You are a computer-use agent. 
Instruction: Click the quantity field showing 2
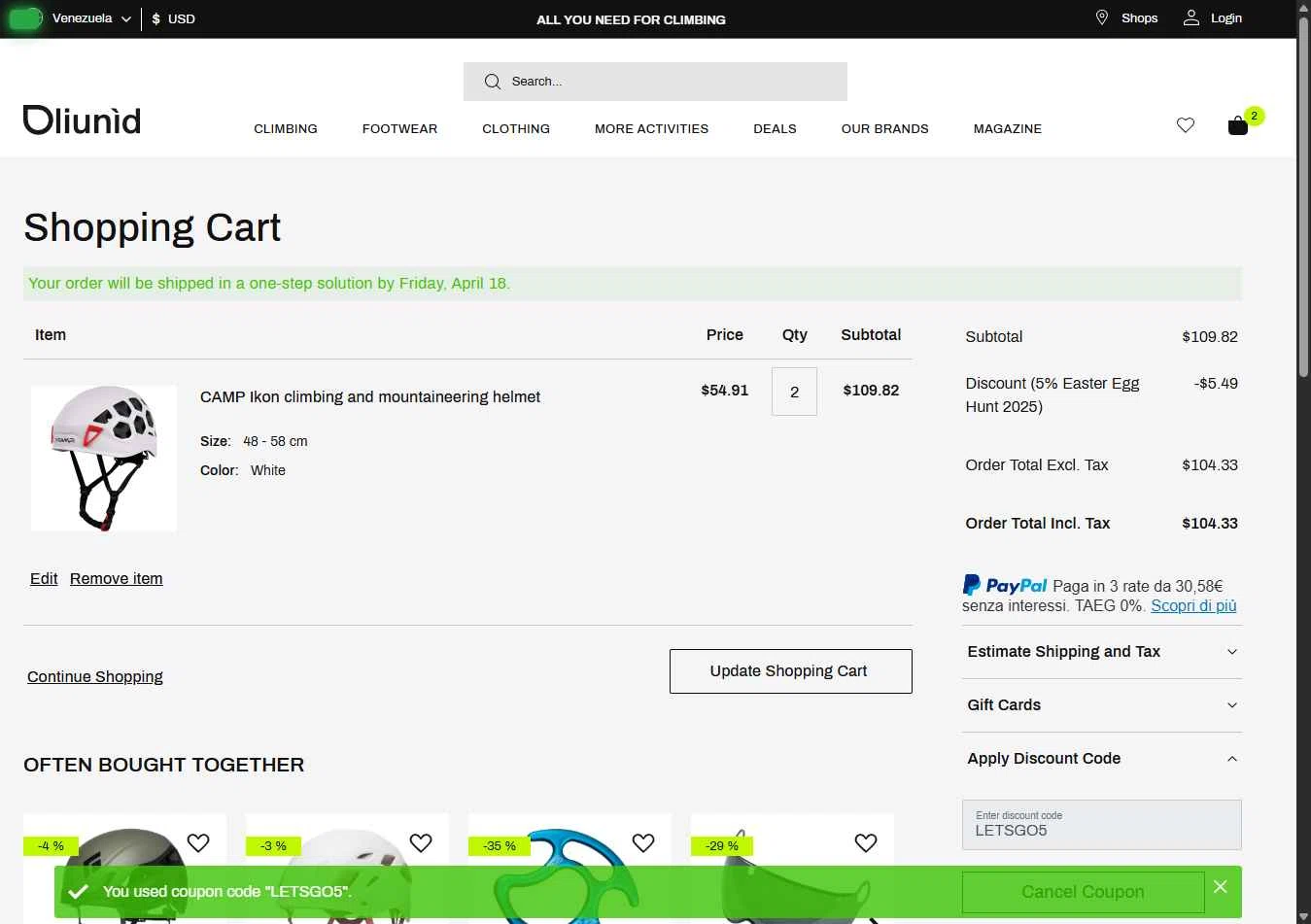794,392
